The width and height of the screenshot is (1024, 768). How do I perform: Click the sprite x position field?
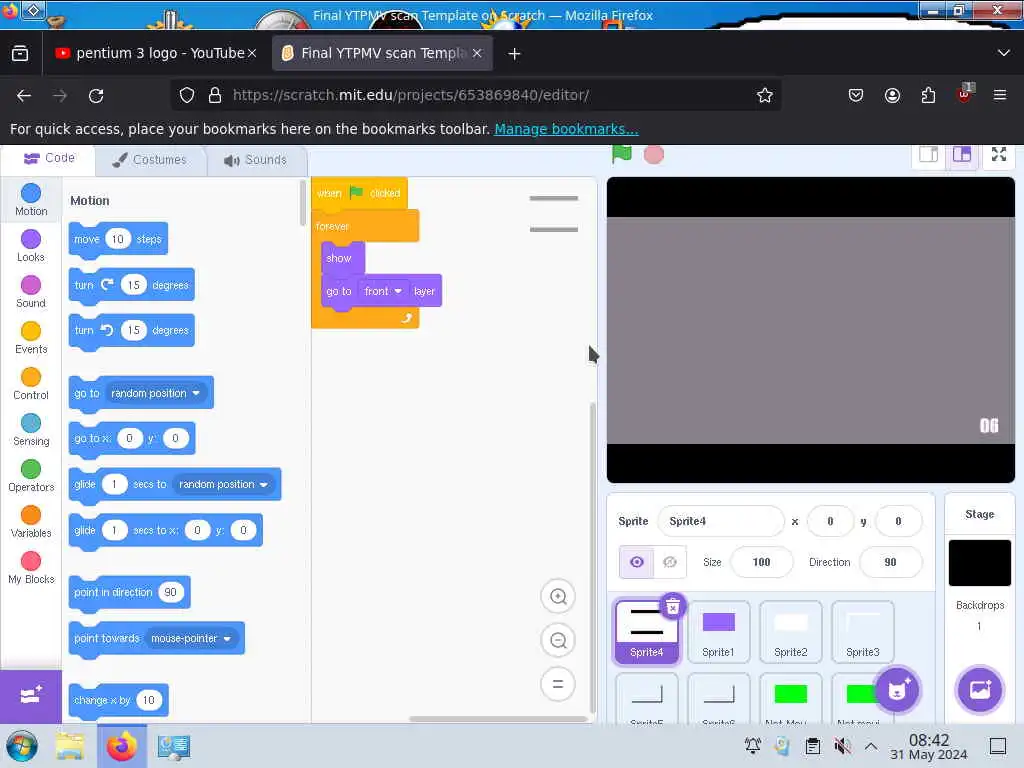[830, 521]
